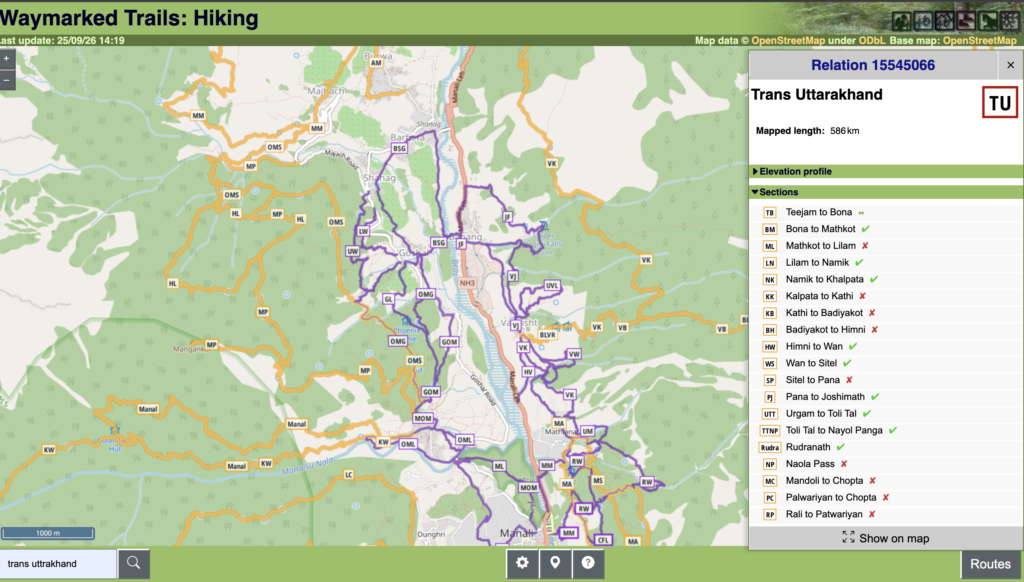Click Show on map

(x=886, y=538)
